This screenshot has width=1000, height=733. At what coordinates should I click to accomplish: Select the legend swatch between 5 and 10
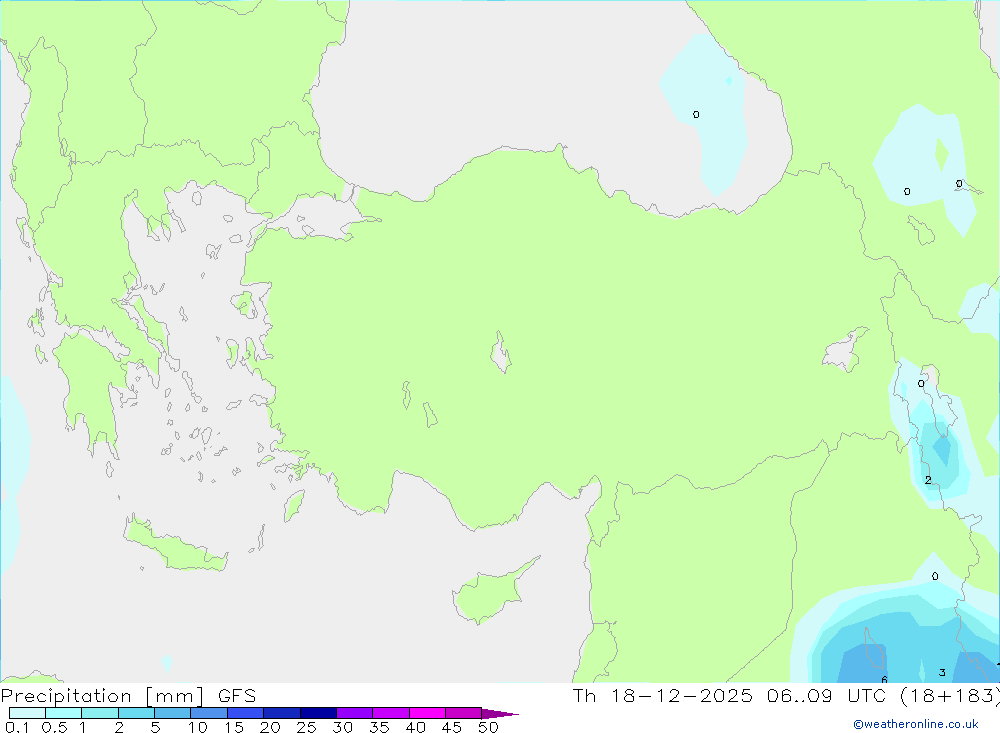coord(173,713)
